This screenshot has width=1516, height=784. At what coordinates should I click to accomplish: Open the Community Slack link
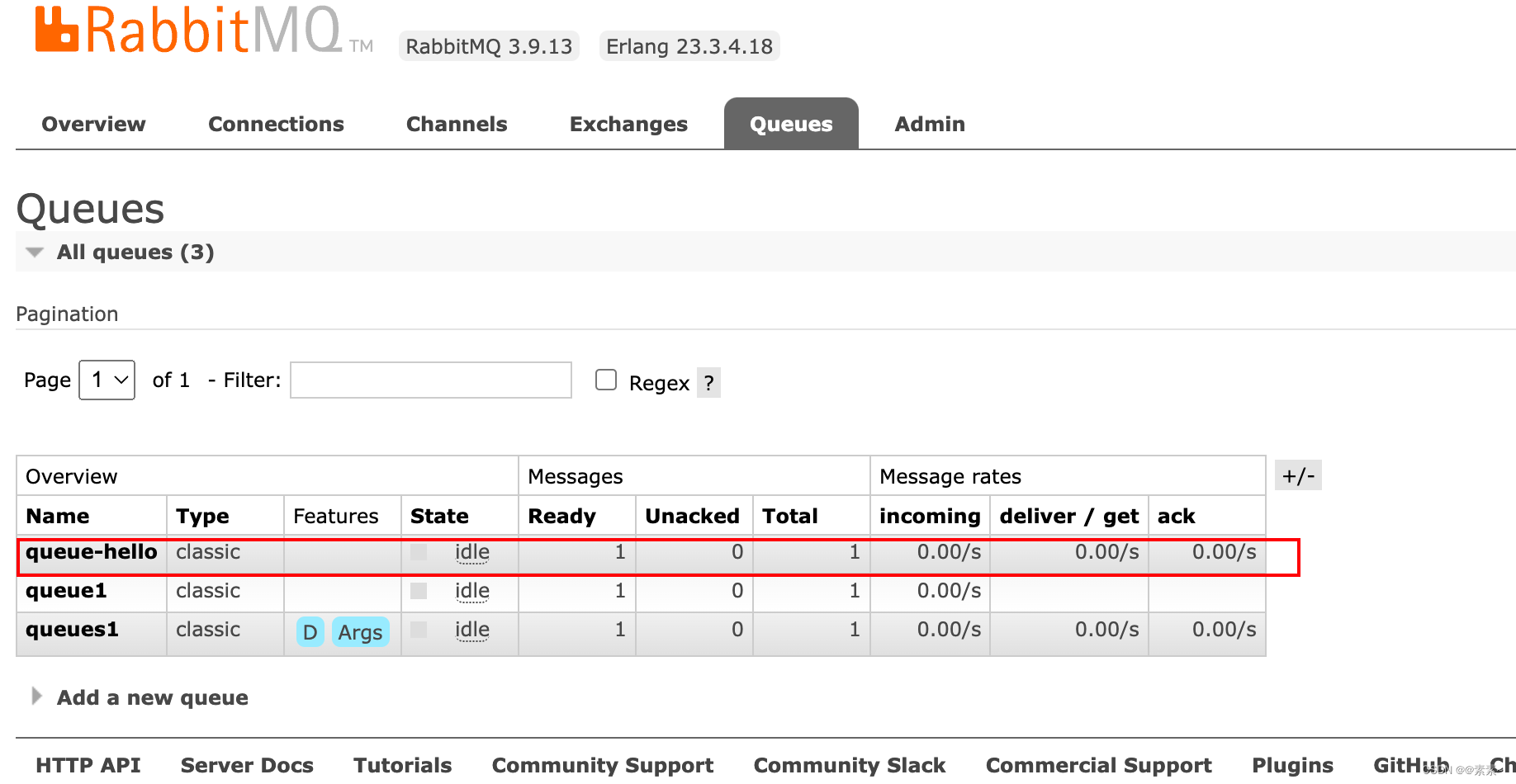(850, 765)
